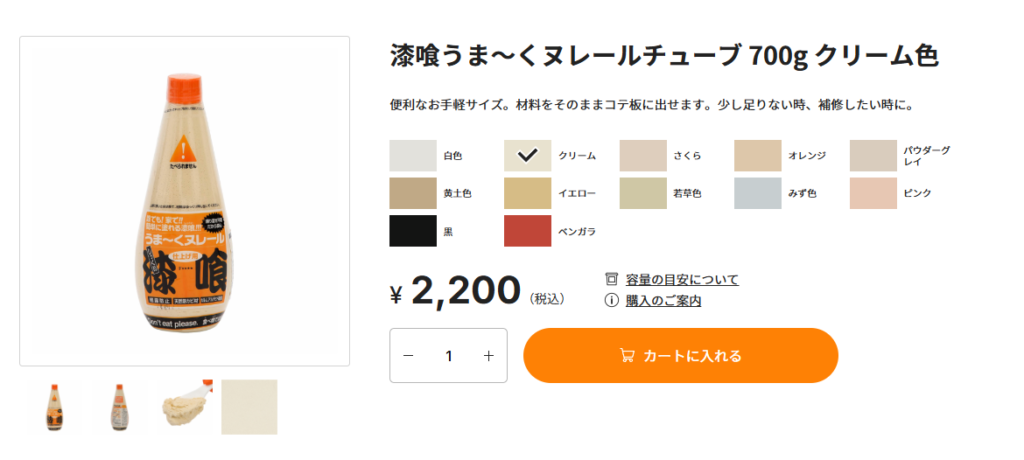View the squeezed plaster sample thumbnail
1024x460 pixels.
coord(185,407)
